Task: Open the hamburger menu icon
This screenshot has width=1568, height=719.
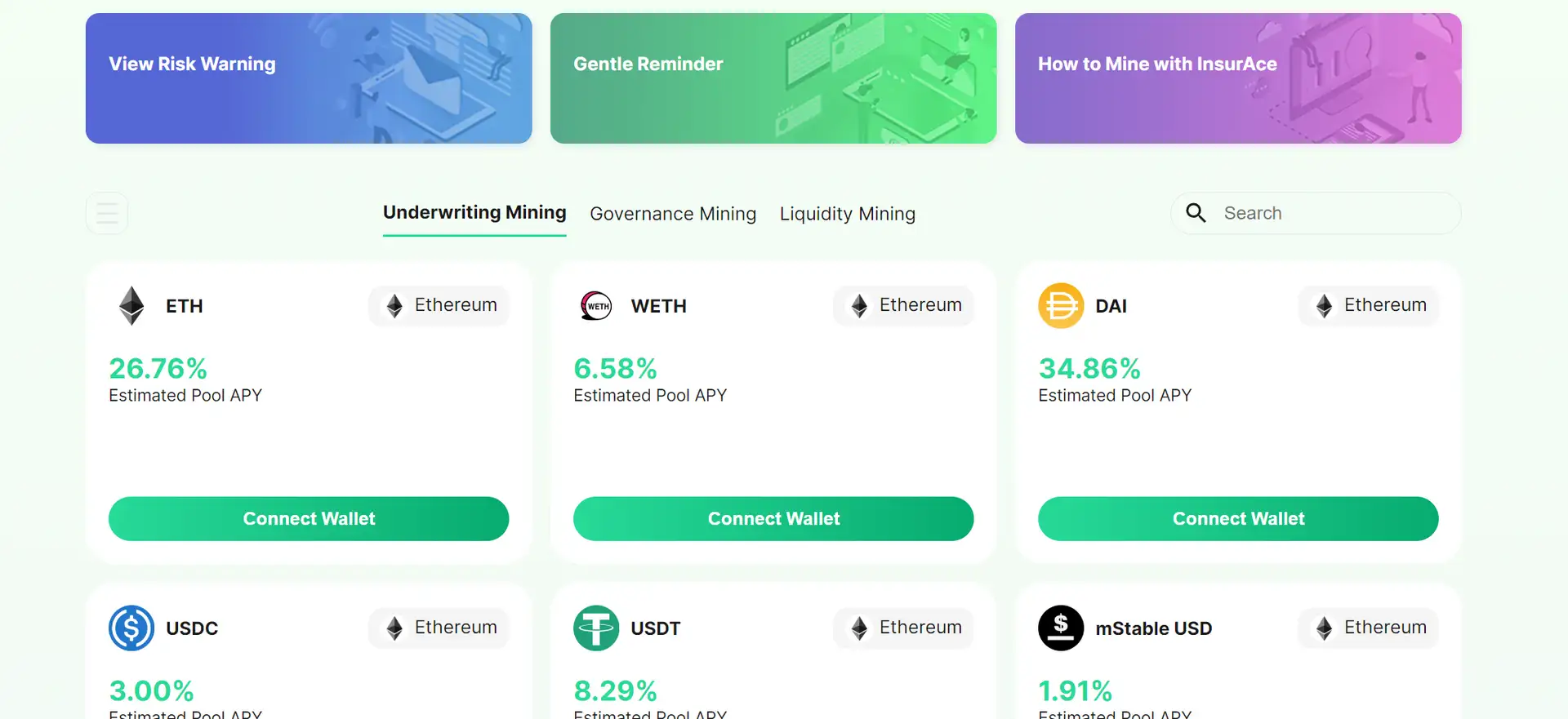Action: click(x=107, y=213)
